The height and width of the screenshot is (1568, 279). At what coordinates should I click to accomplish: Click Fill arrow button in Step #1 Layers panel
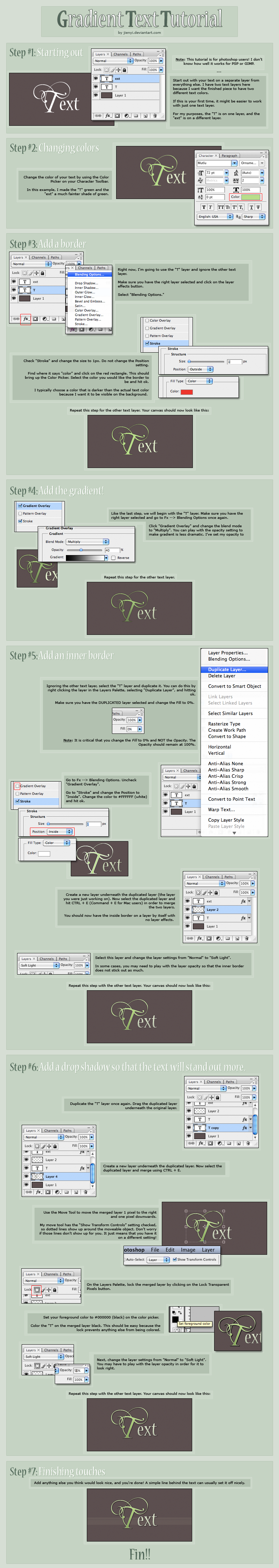(161, 70)
